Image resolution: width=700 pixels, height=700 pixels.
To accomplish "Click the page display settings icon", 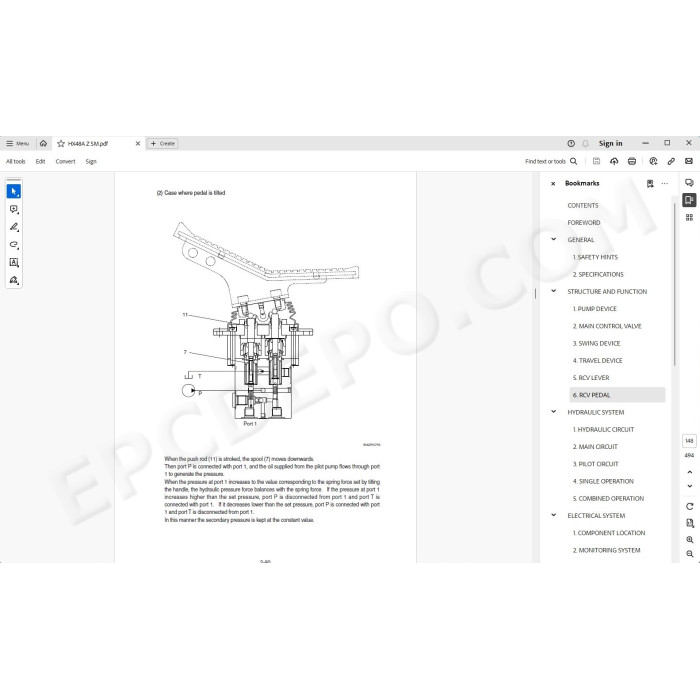I will pyautogui.click(x=690, y=523).
